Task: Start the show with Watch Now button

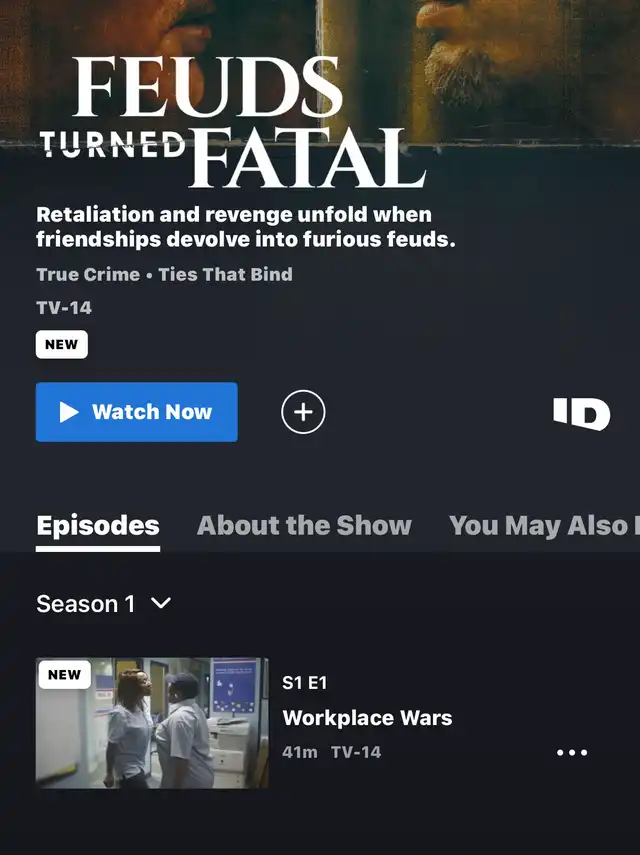Action: (x=137, y=412)
